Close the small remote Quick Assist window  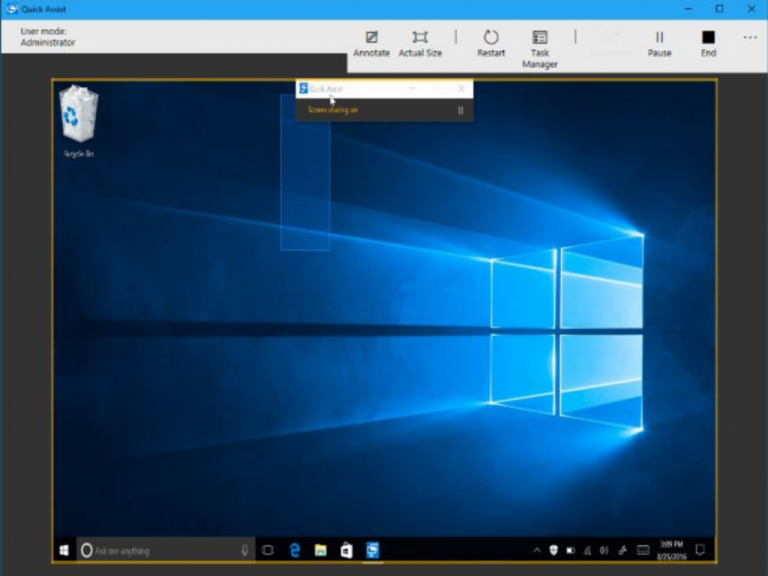point(461,89)
